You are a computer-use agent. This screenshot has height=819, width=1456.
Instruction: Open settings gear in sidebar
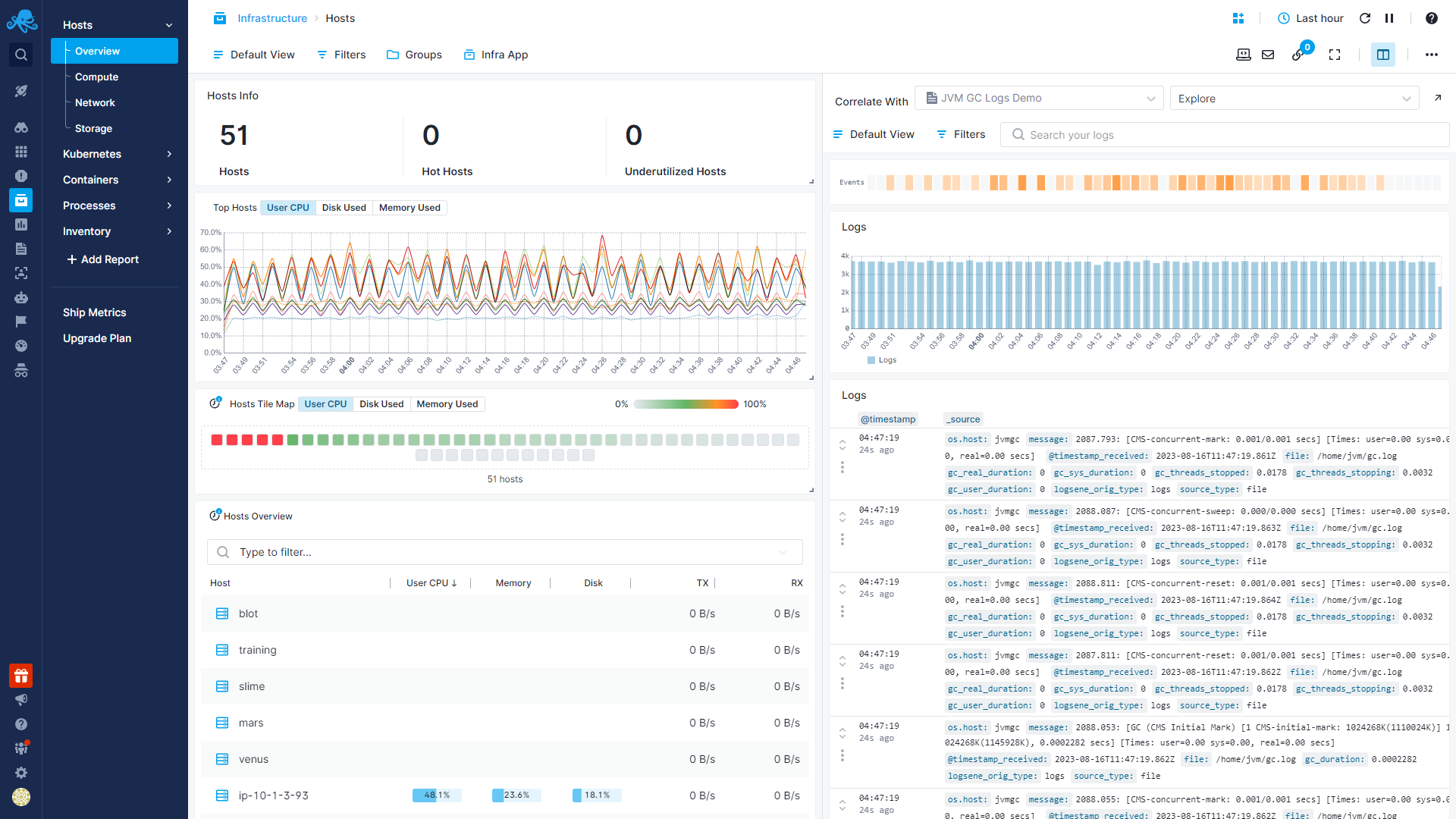tap(21, 773)
